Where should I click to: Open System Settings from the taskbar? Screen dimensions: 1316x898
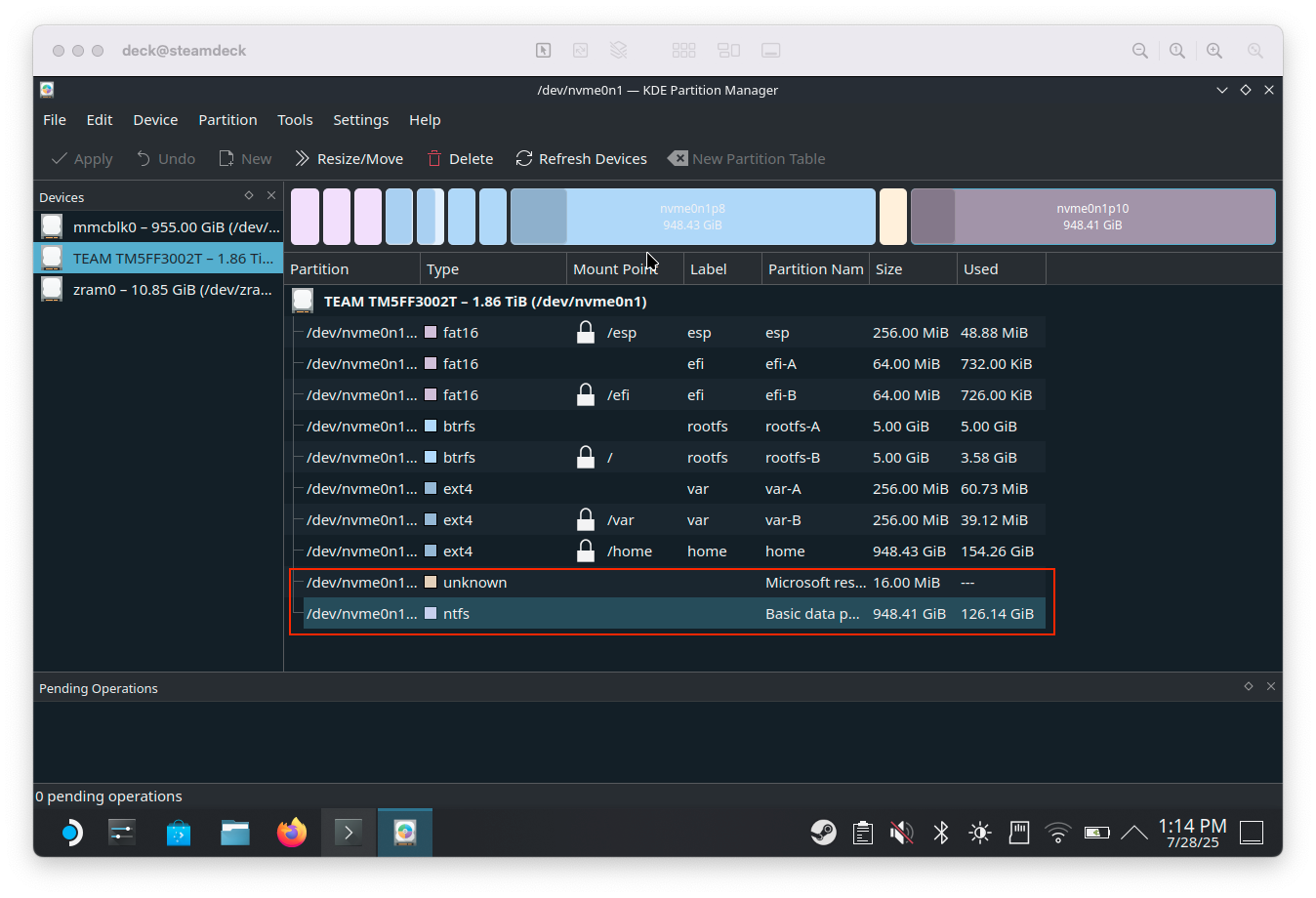tap(122, 833)
